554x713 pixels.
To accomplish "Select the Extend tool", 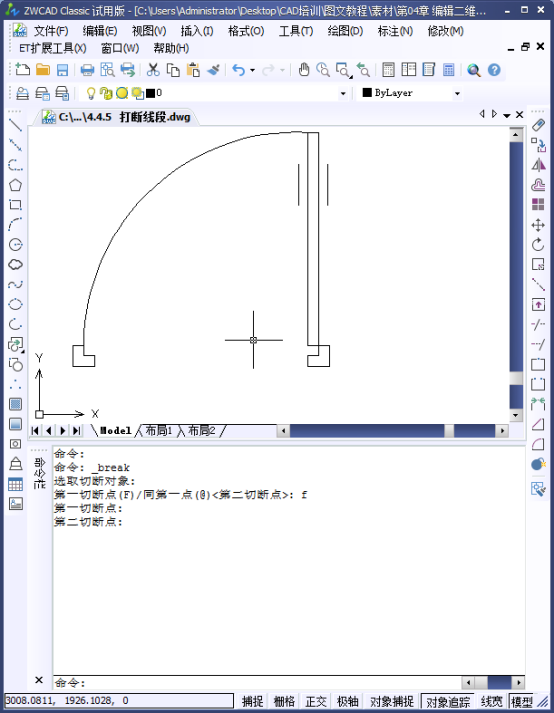I will pos(538,345).
